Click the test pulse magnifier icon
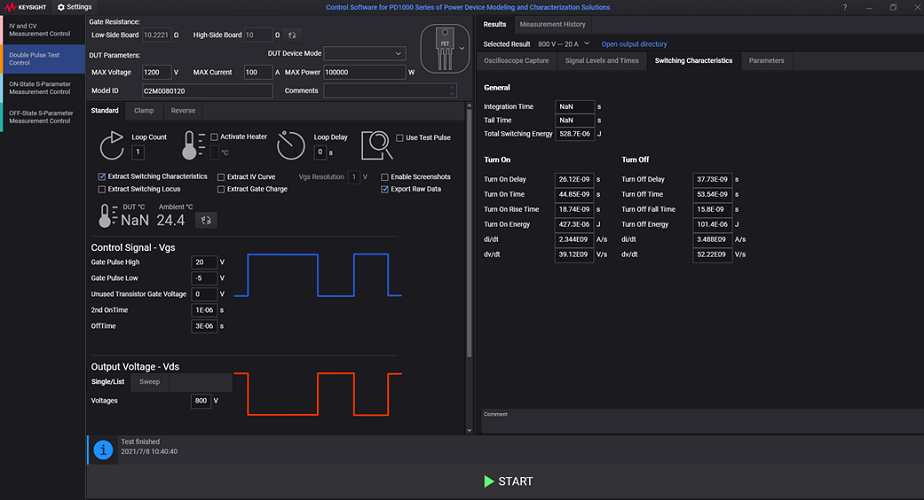 (x=375, y=145)
